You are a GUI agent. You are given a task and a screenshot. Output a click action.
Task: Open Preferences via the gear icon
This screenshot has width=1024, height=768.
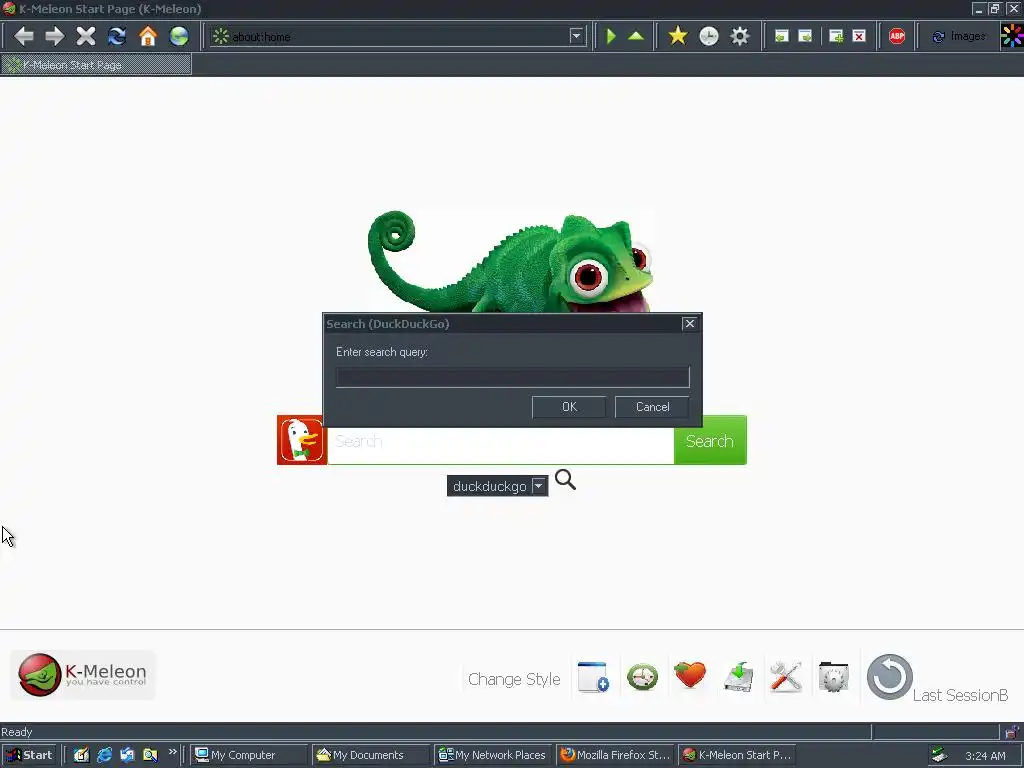[x=739, y=36]
